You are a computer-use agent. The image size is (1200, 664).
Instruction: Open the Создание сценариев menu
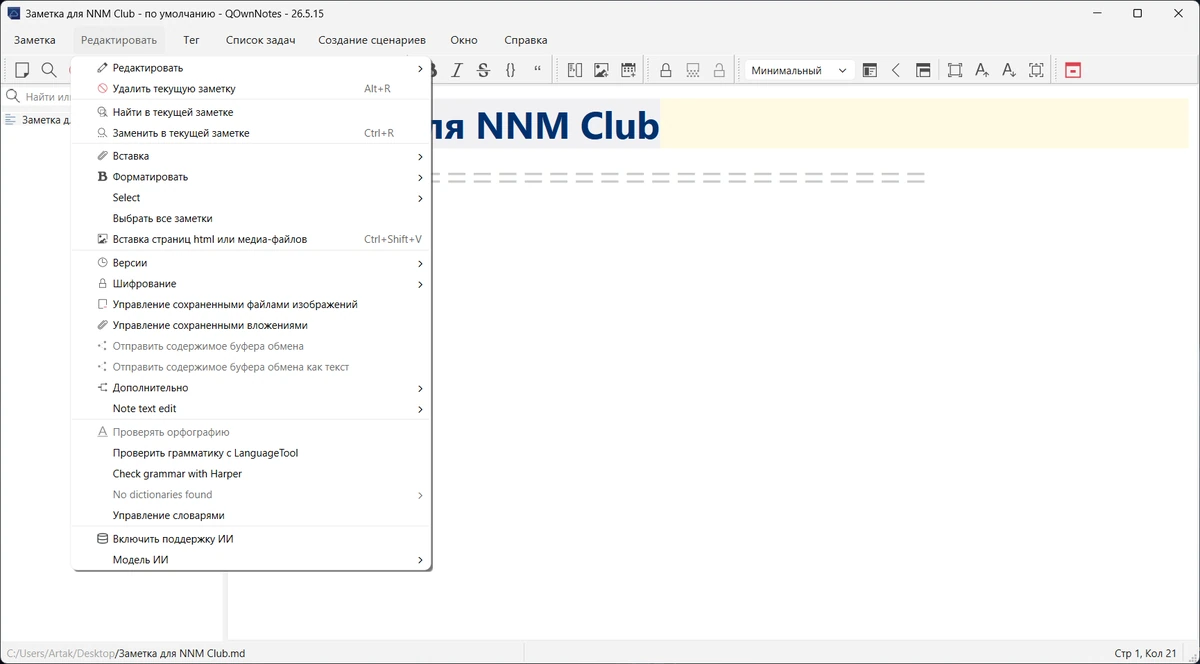pos(372,41)
